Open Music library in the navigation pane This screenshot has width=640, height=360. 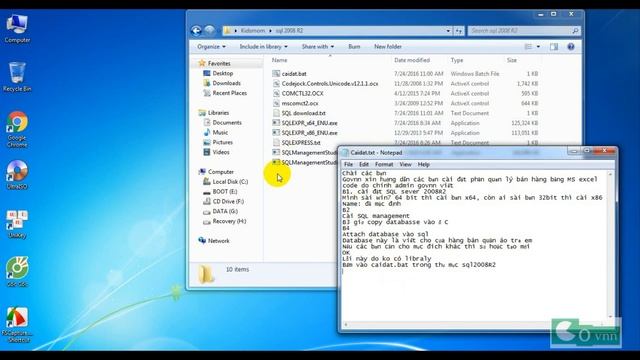(x=220, y=132)
